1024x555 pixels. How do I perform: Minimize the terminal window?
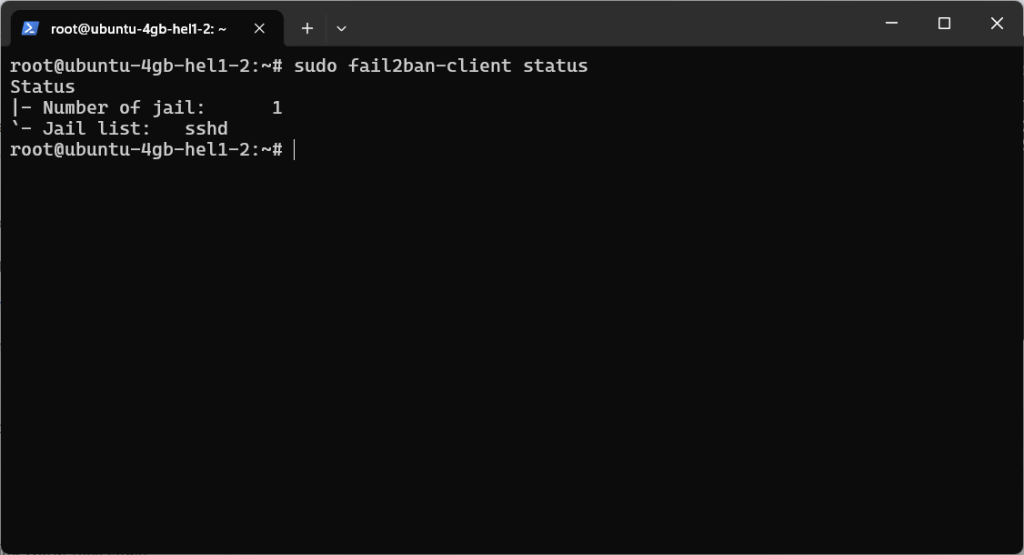click(891, 24)
